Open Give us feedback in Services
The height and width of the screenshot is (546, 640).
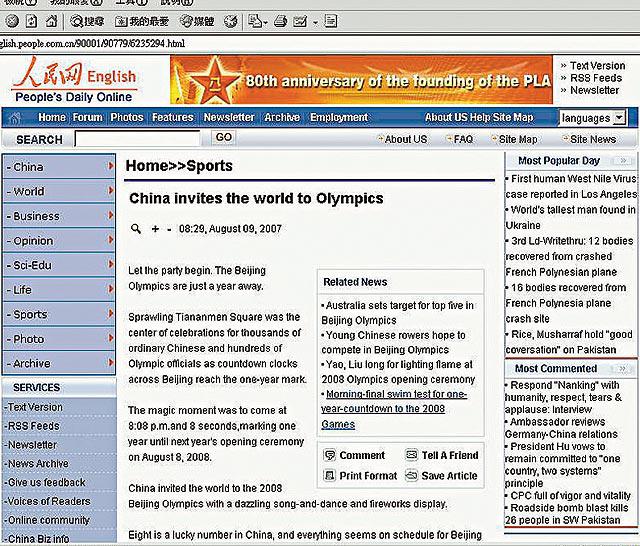46,482
